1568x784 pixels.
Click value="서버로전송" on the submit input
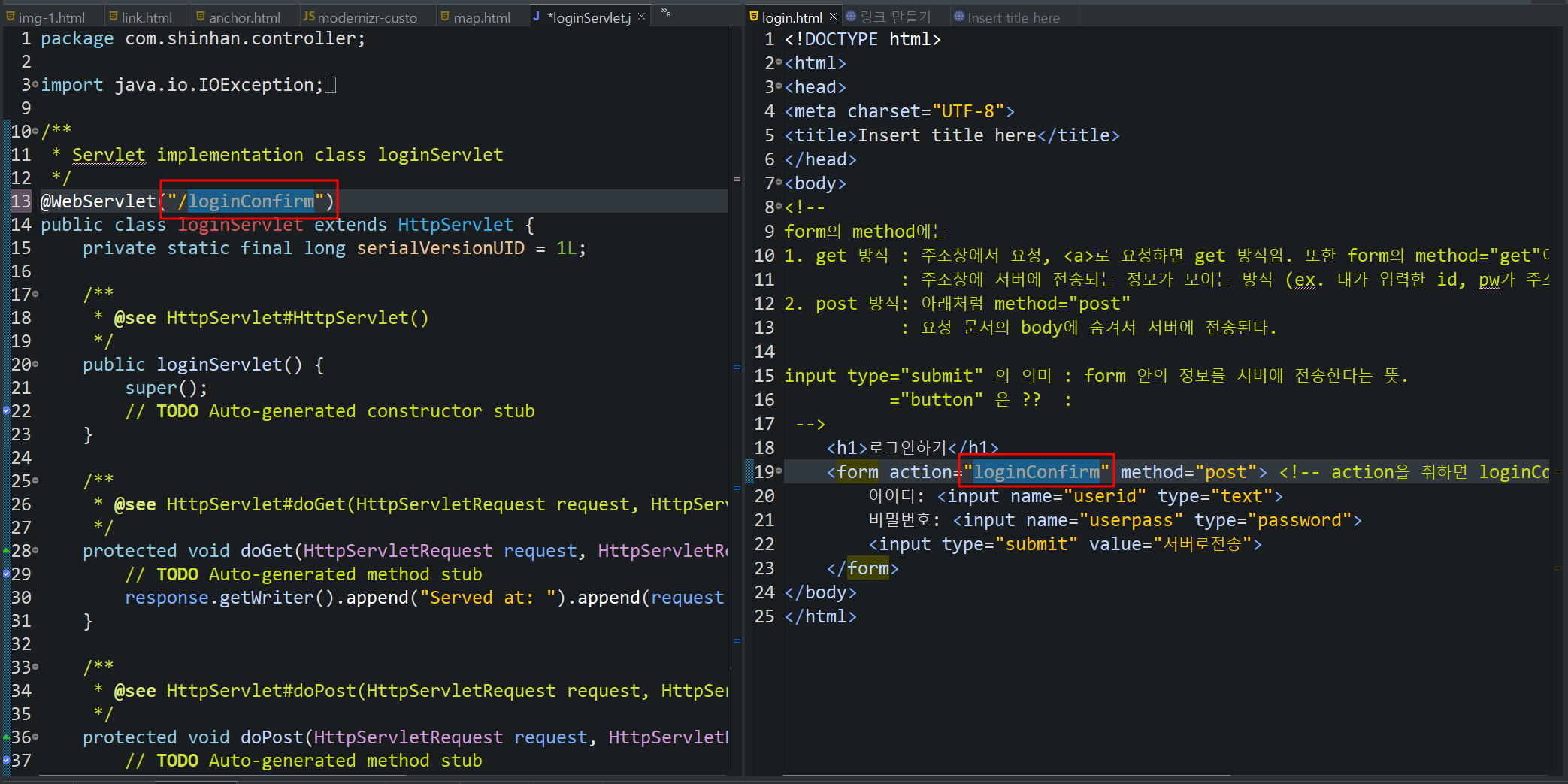click(x=1170, y=544)
